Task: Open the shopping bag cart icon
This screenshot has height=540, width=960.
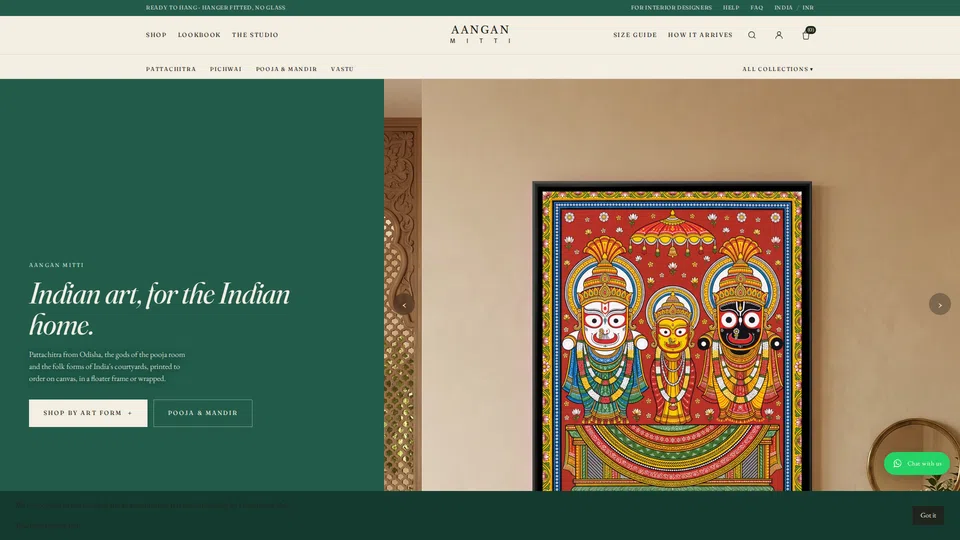Action: pyautogui.click(x=806, y=35)
